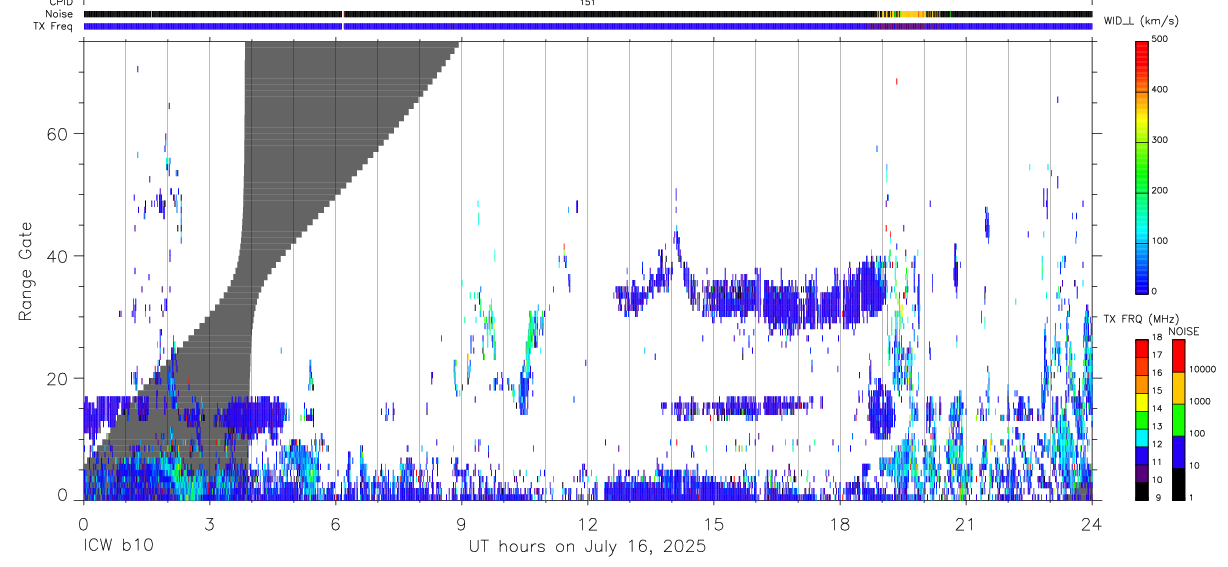Select the Noise strip along the top

click(x=587, y=14)
